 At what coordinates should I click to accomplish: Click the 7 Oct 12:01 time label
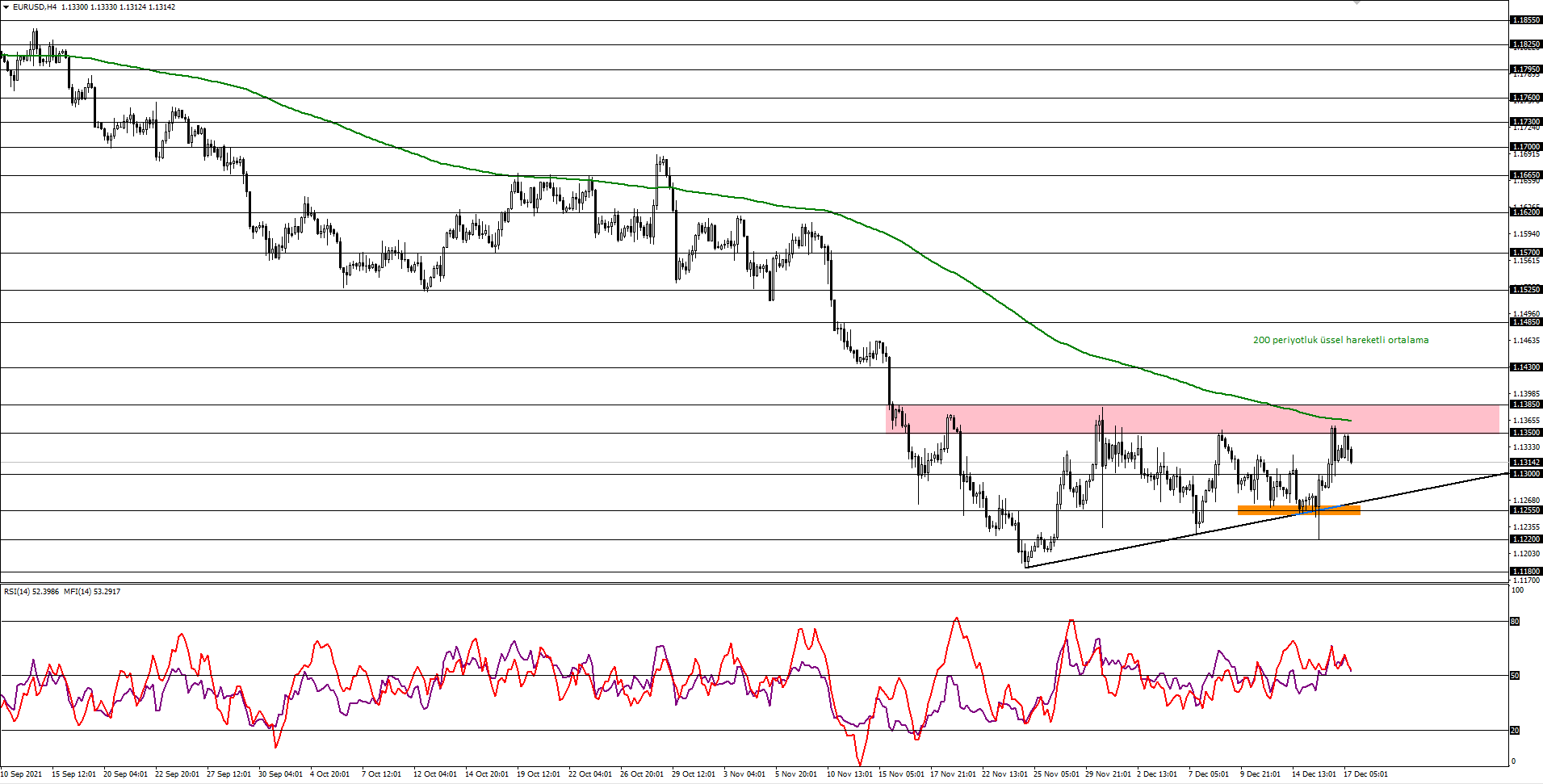(x=381, y=774)
